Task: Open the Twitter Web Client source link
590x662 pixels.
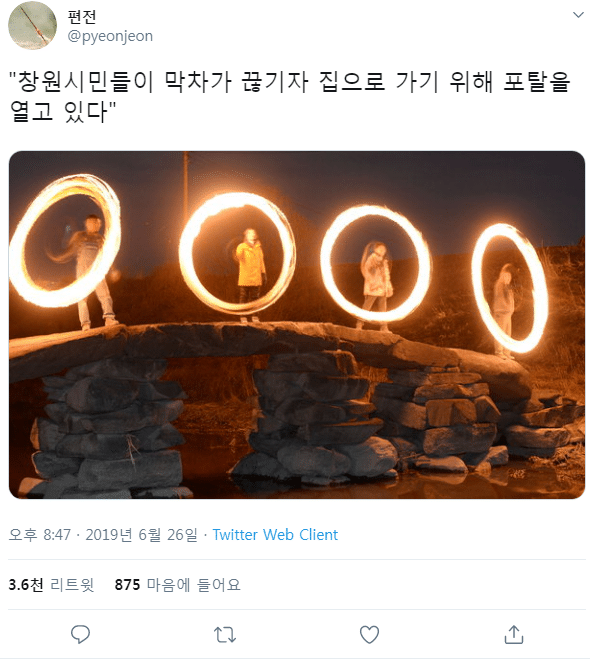Action: point(275,535)
